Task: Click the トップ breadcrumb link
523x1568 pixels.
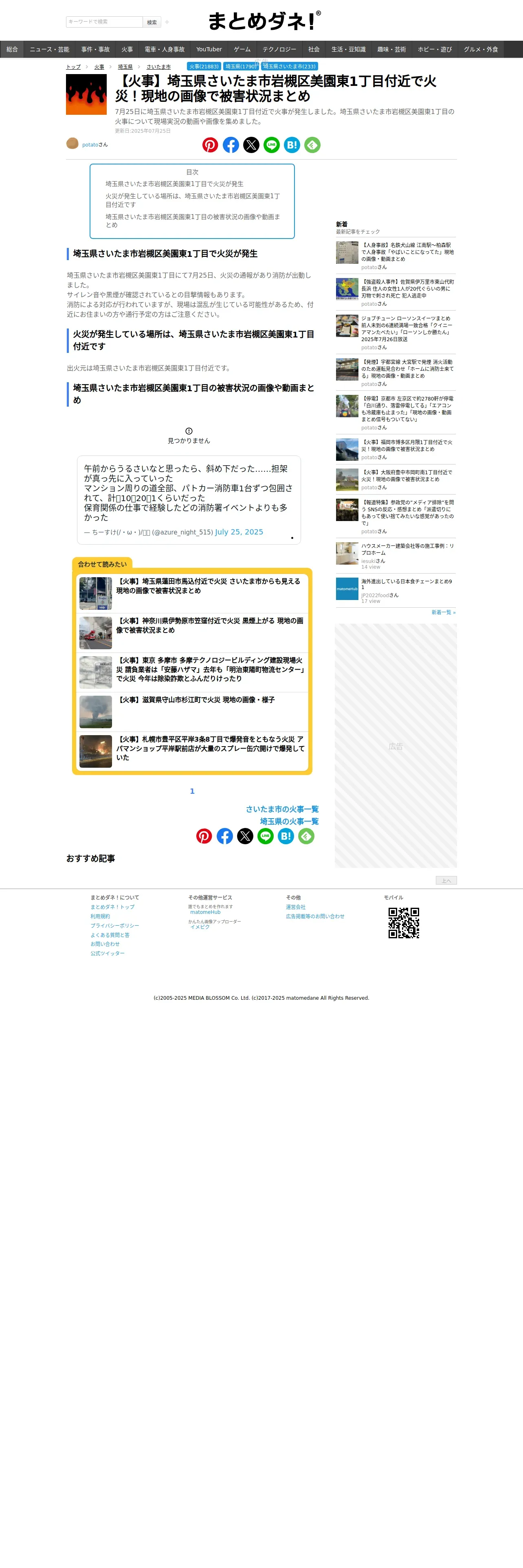Action: coord(73,67)
